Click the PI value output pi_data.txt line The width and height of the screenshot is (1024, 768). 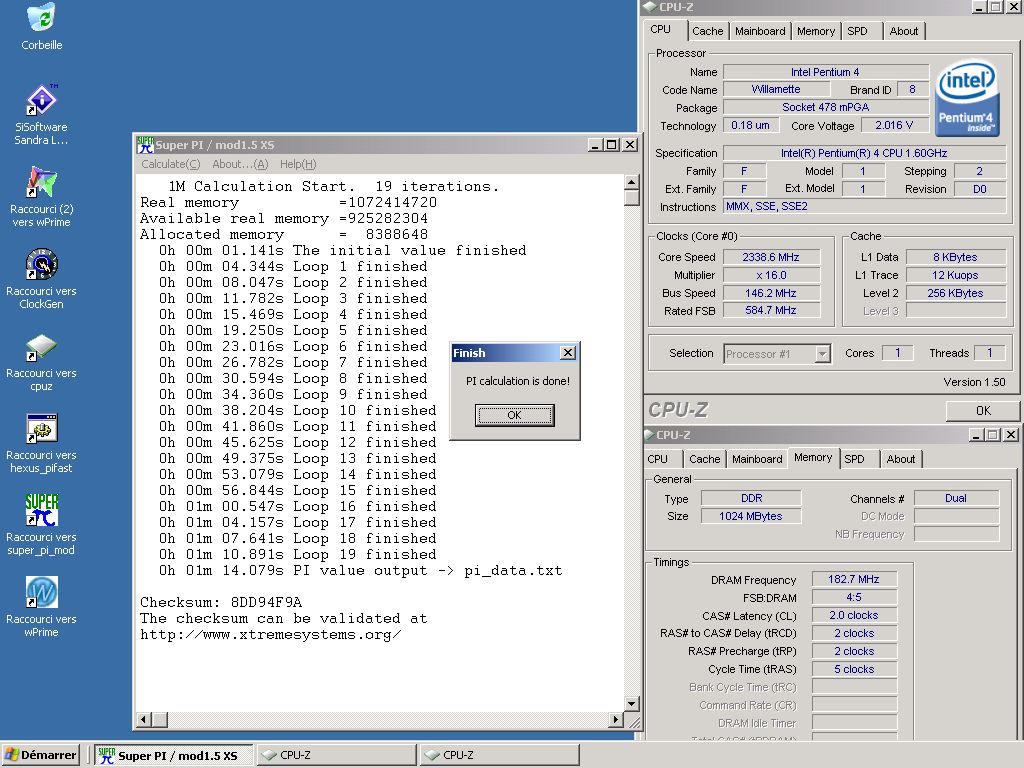(x=360, y=570)
